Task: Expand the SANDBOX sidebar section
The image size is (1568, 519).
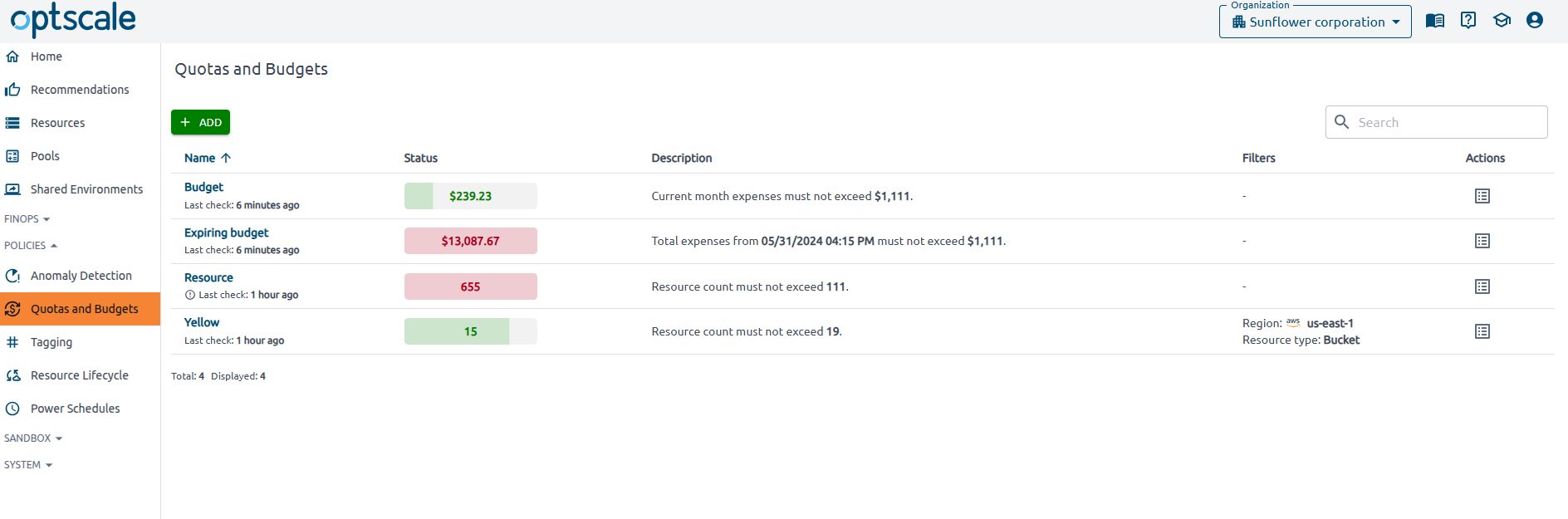Action: 33,438
